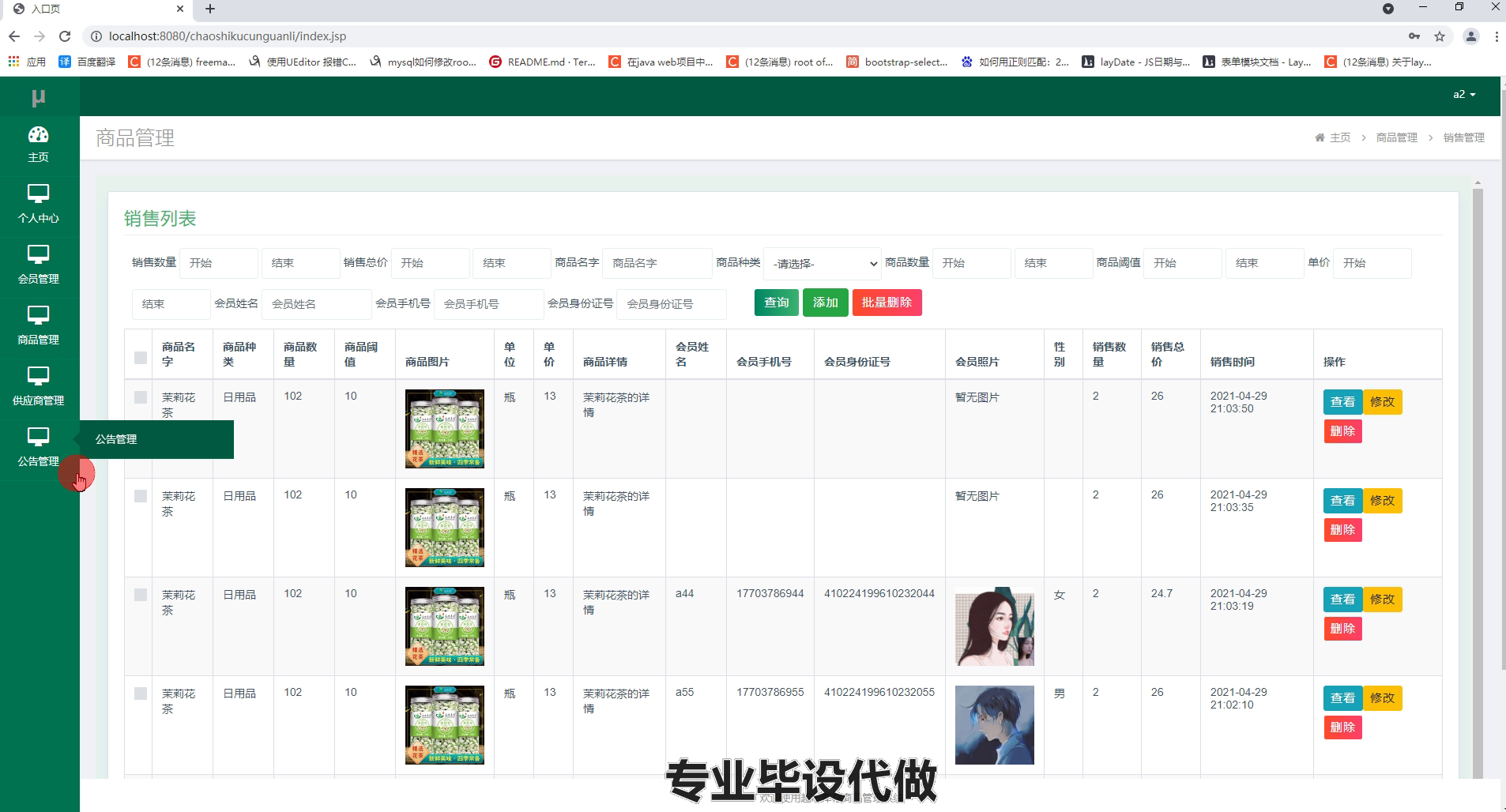The width and height of the screenshot is (1506, 812).
Task: Open 百度翻译 bookmark
Action: point(87,62)
